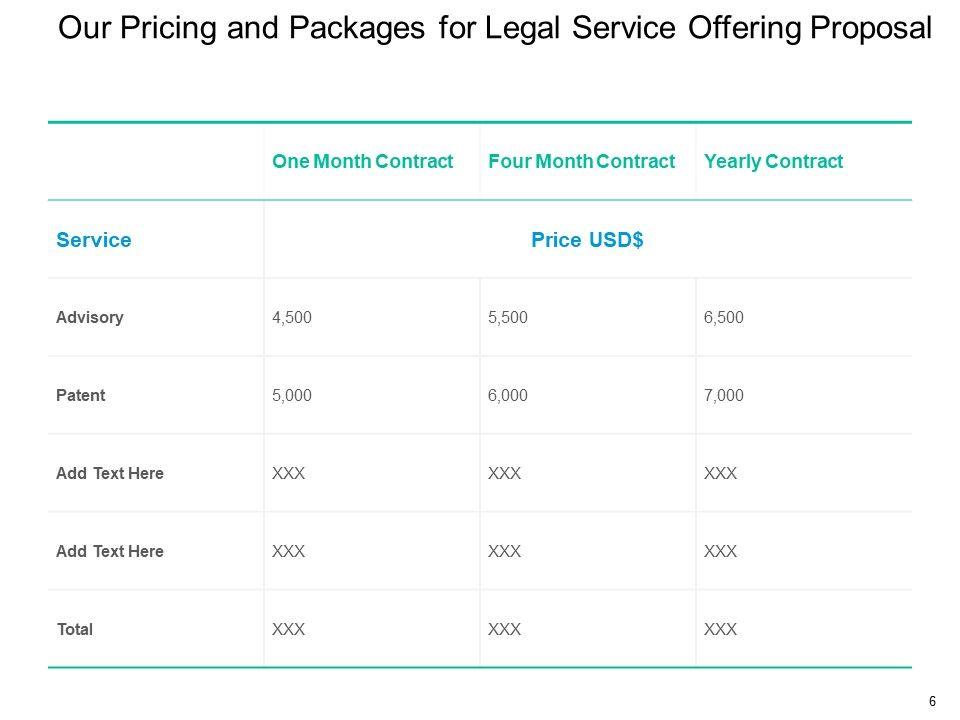
Task: Select the Four Month Contract column header
Action: click(x=582, y=161)
